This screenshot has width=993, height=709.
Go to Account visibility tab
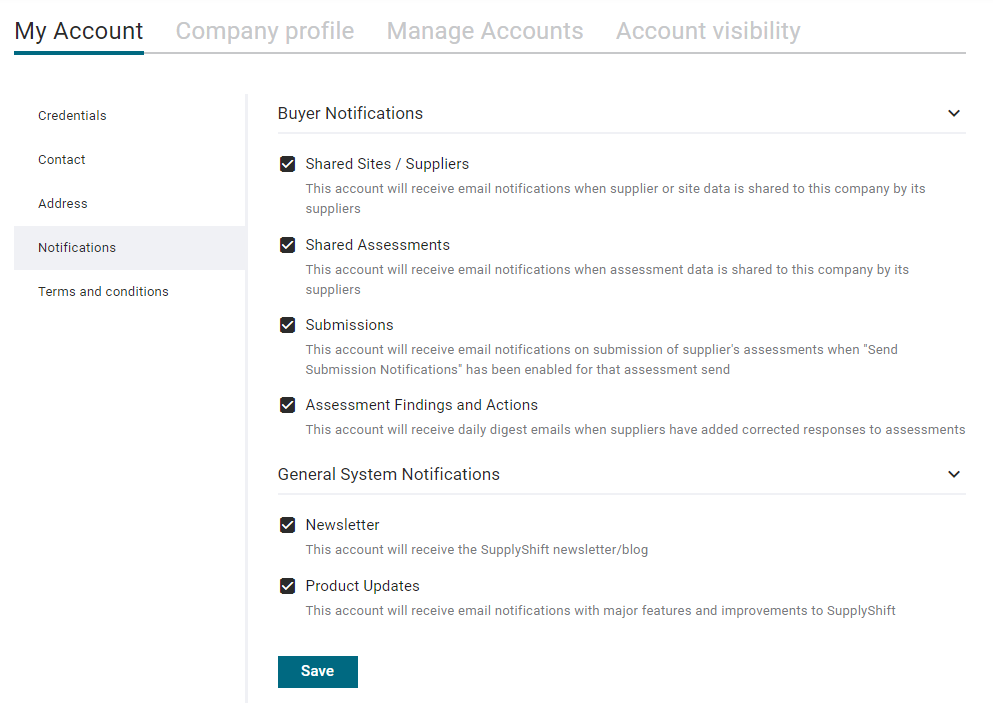[708, 31]
